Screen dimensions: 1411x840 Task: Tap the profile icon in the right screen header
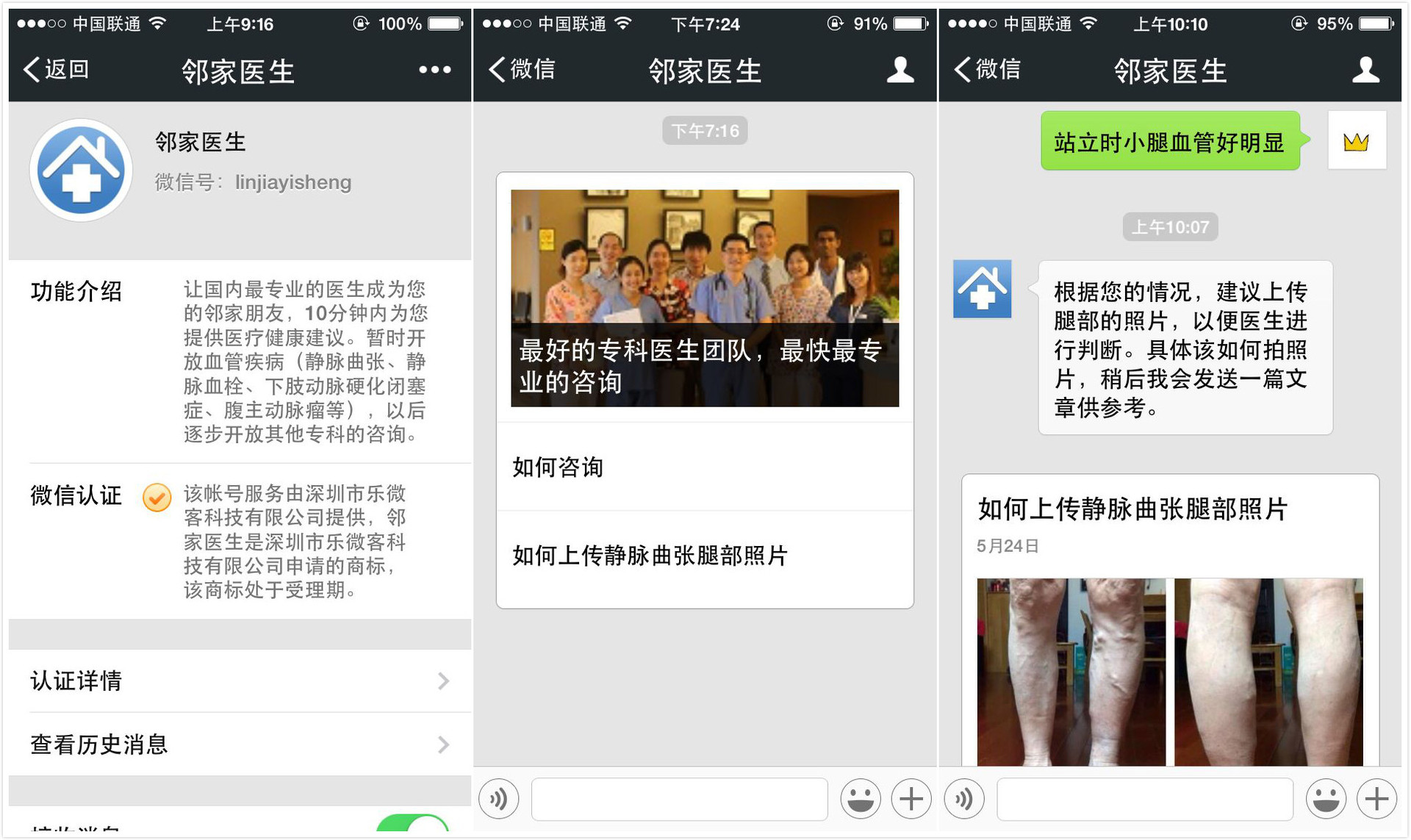click(x=1365, y=70)
